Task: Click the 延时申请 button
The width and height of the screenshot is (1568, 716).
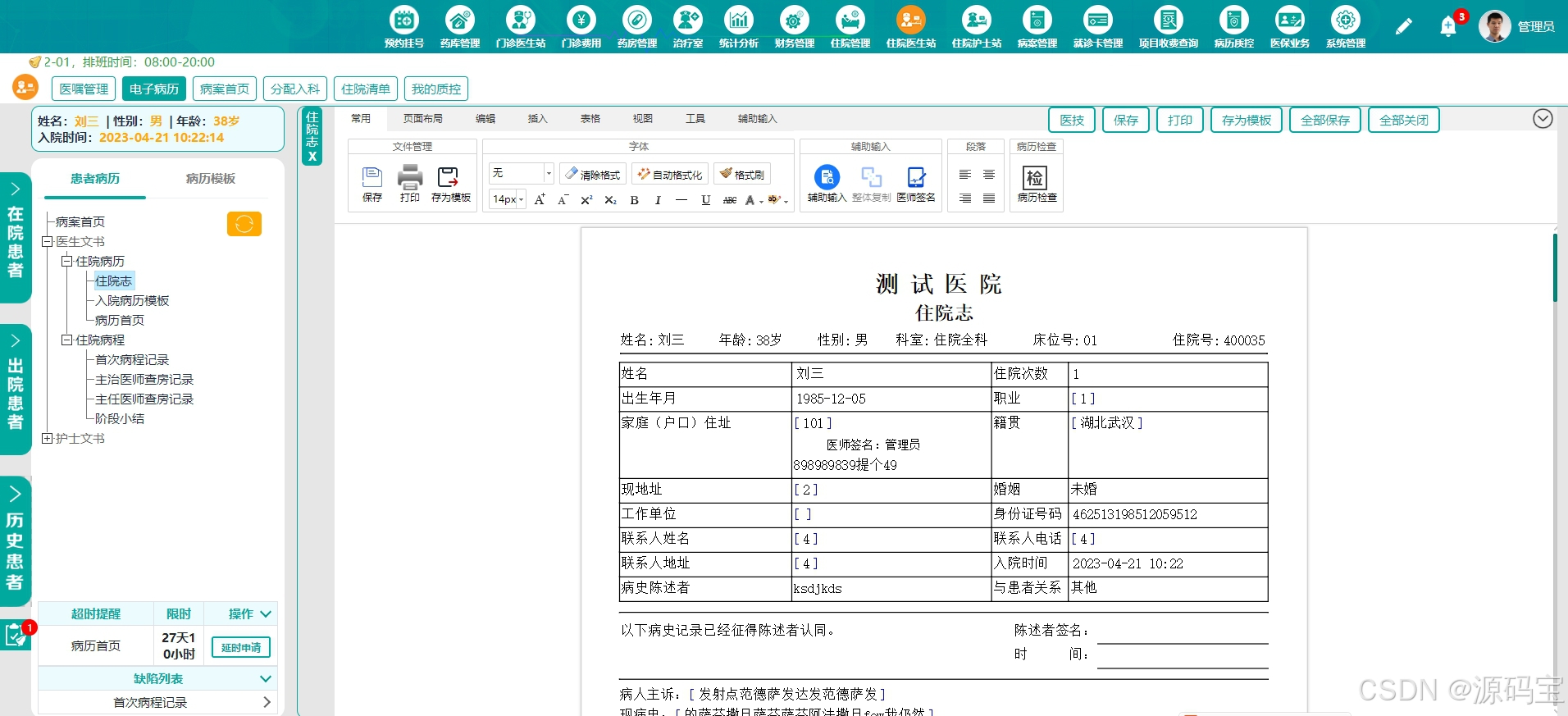Action: (x=240, y=647)
